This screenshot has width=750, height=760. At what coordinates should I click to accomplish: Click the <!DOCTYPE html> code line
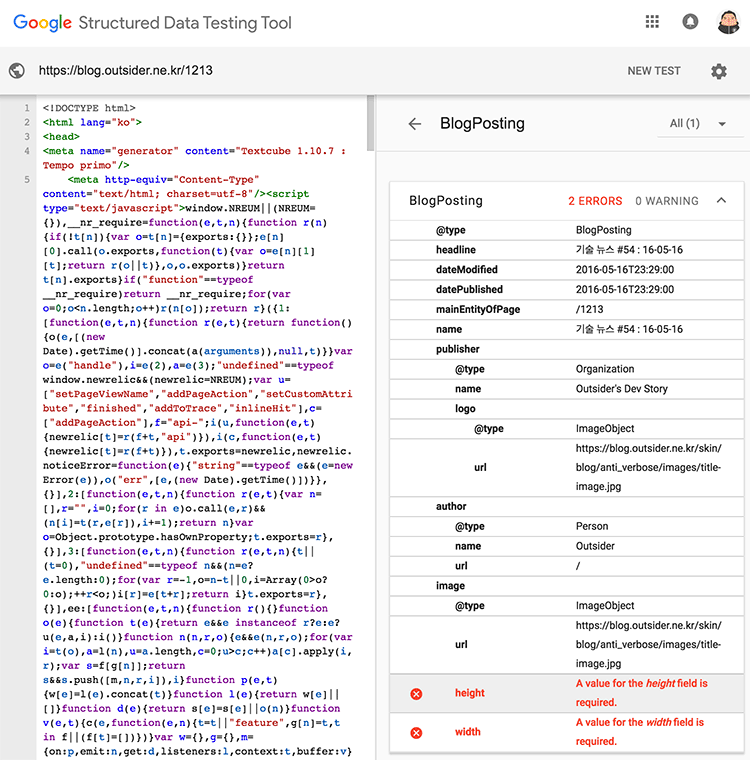(x=89, y=108)
